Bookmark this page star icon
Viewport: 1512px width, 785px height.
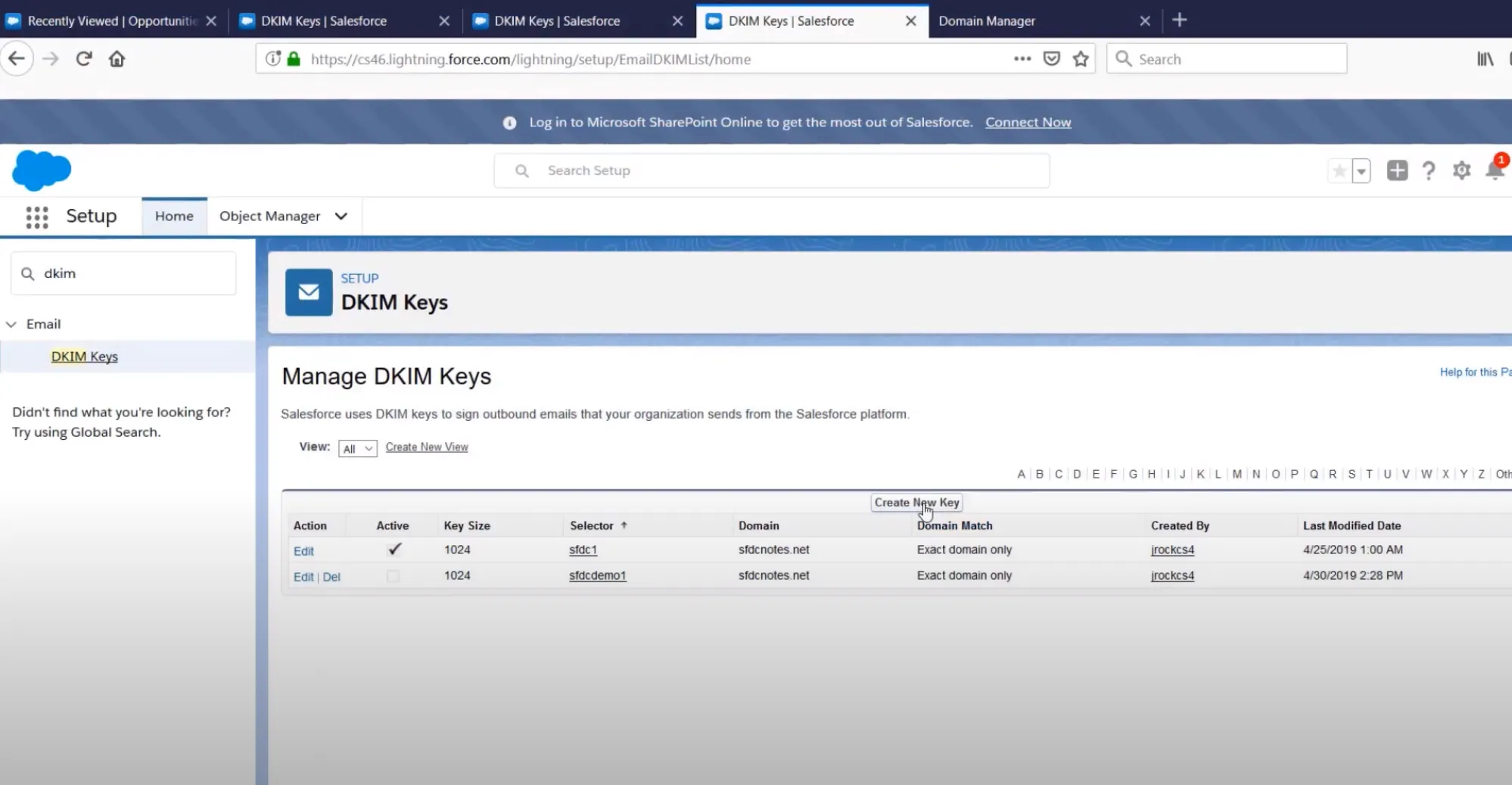pos(1081,59)
